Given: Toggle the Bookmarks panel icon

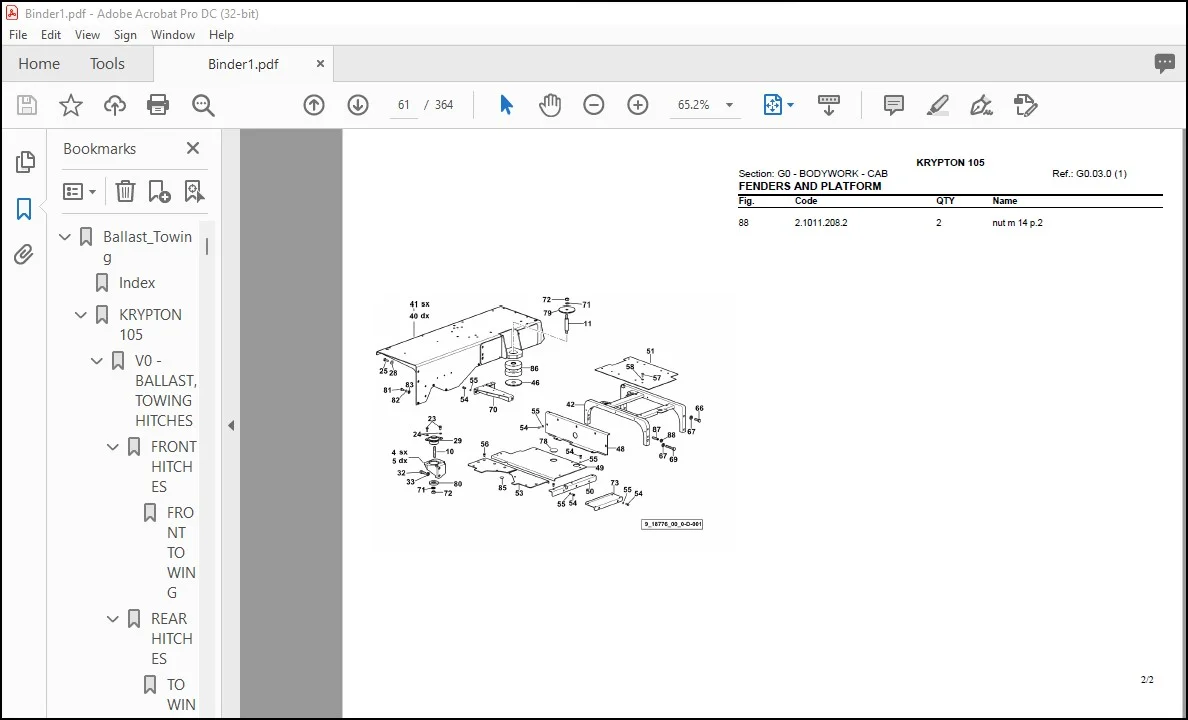Looking at the screenshot, I should click(24, 208).
